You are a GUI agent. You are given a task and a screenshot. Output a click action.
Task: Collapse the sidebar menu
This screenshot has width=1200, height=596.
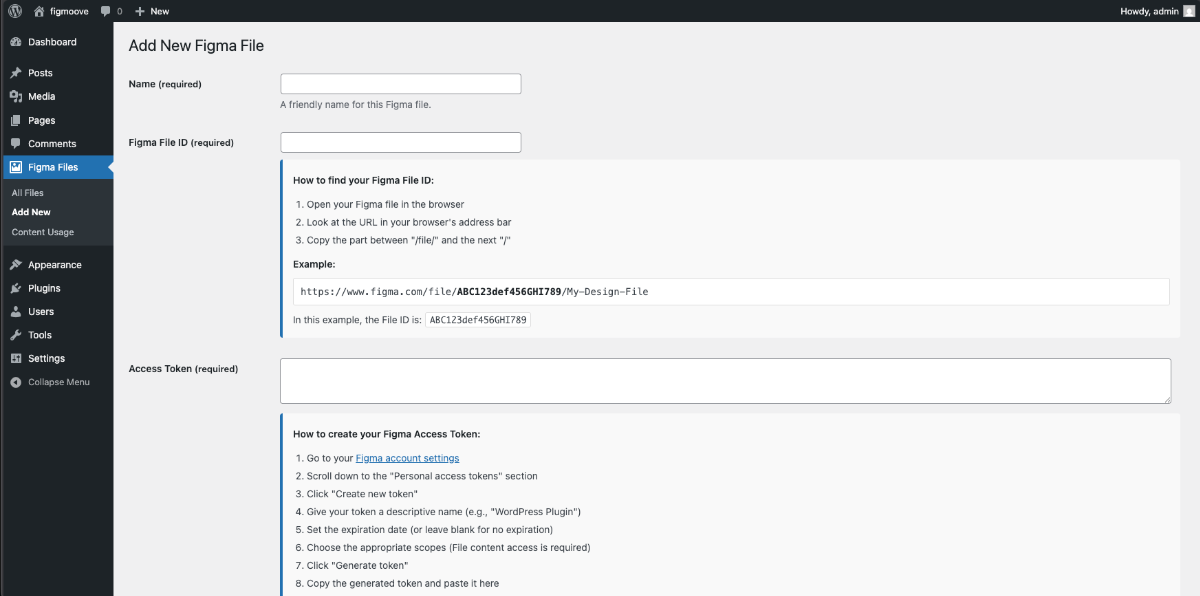coord(58,382)
